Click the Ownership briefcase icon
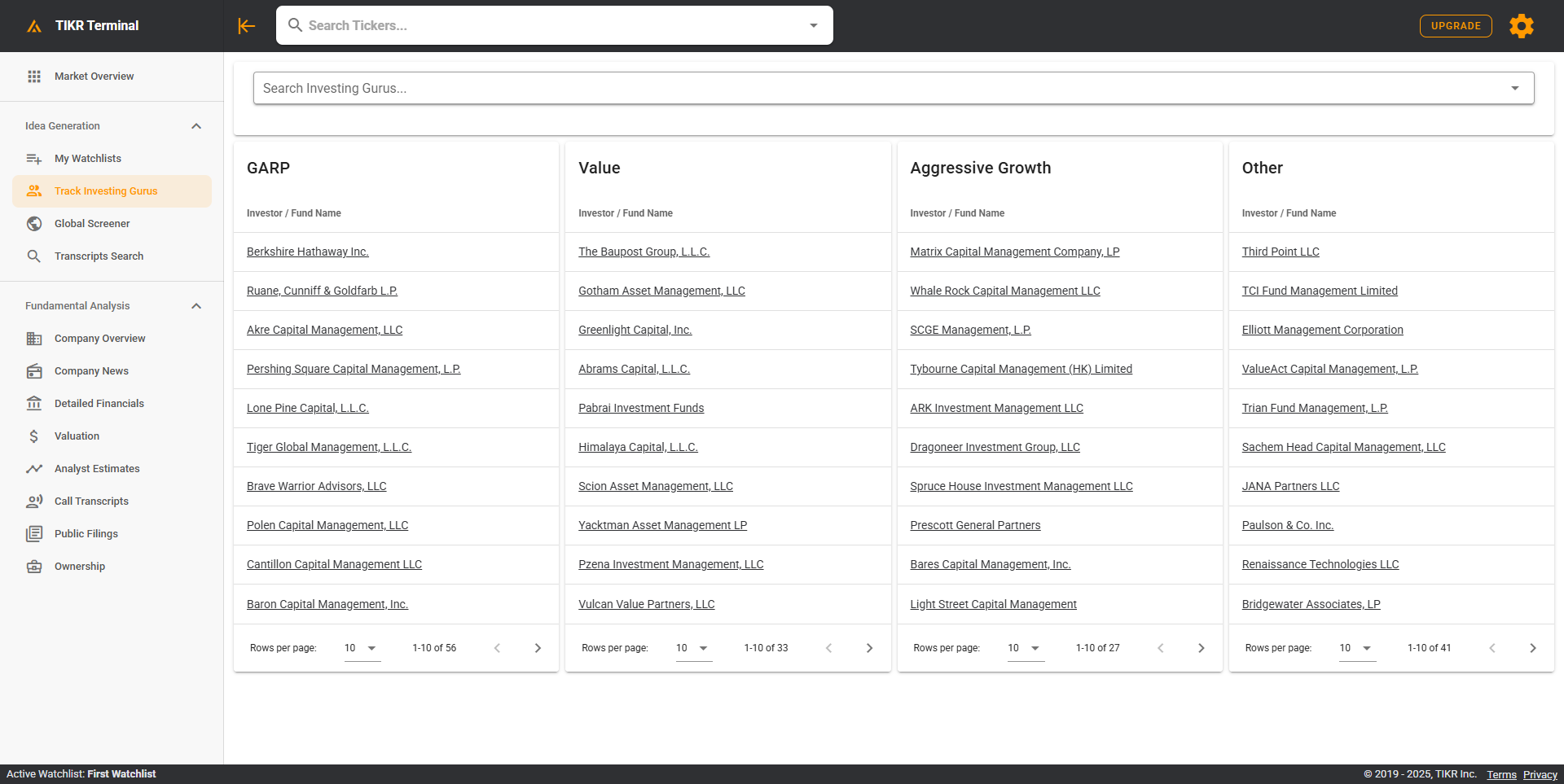Viewport: 1564px width, 784px height. pos(34,567)
